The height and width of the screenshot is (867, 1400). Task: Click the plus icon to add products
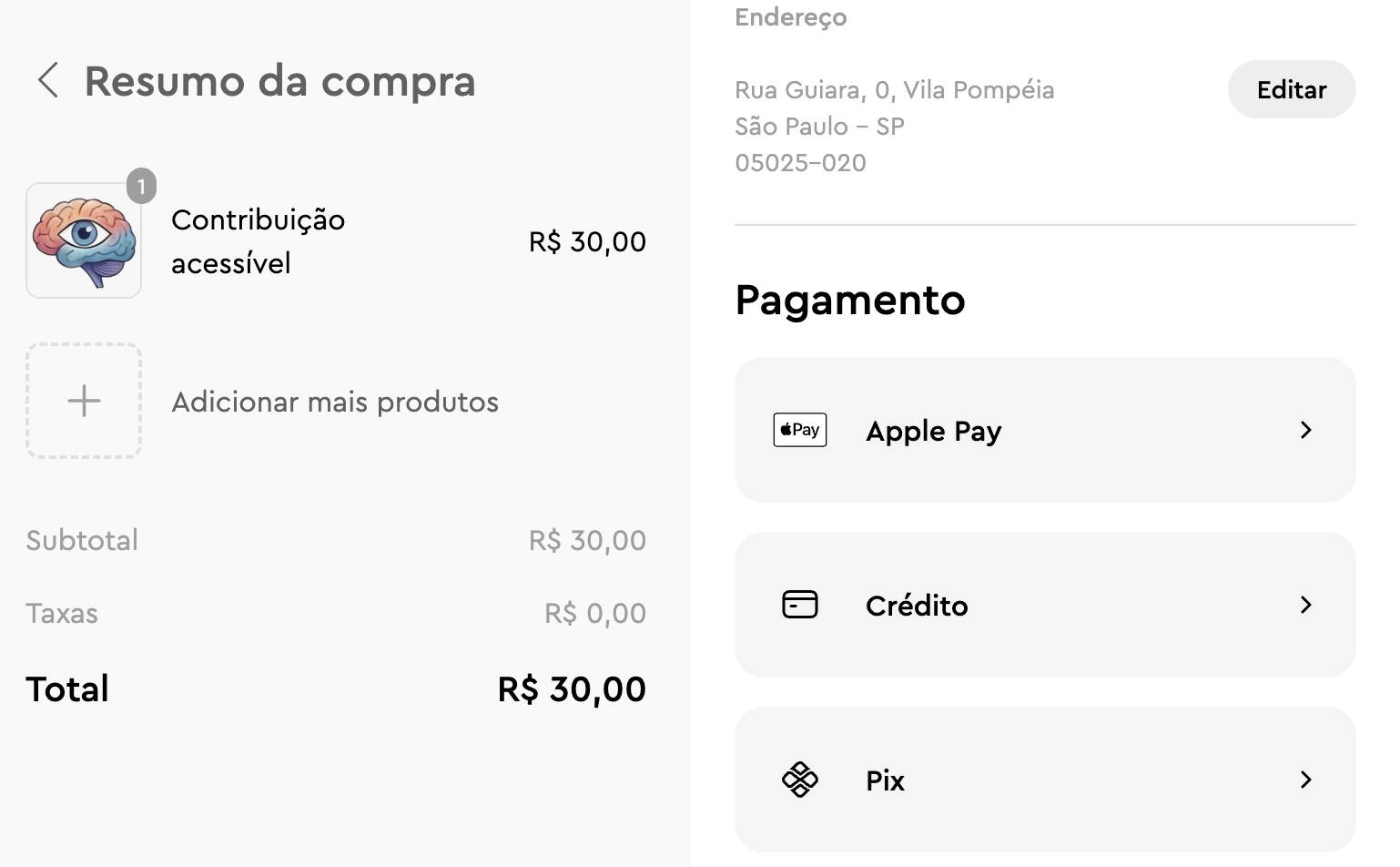tap(84, 401)
